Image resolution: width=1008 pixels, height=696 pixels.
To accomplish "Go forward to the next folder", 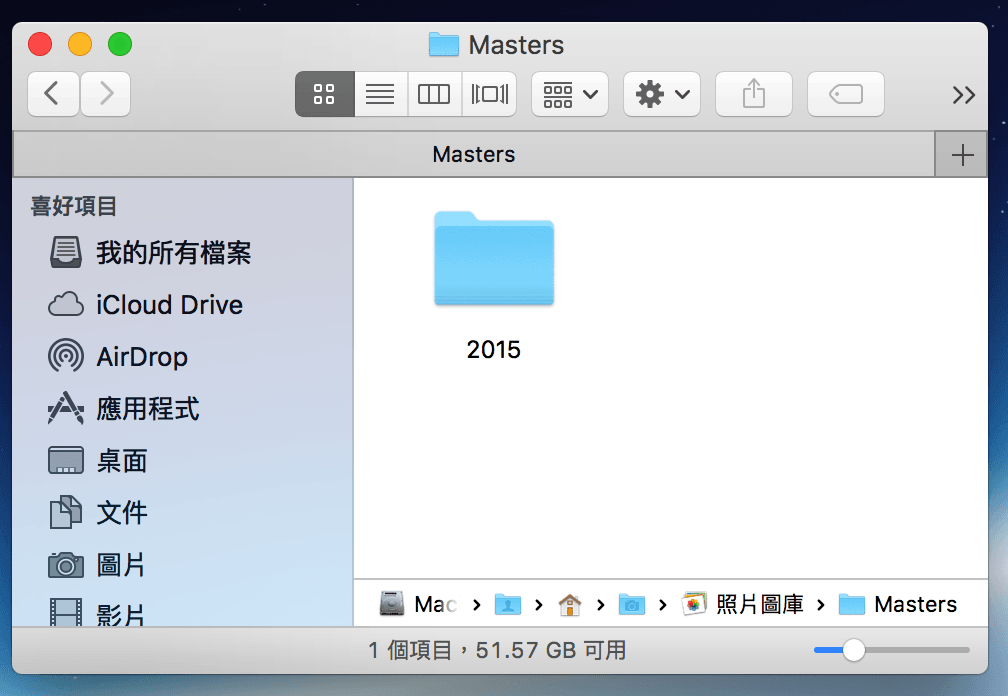I will pos(106,94).
